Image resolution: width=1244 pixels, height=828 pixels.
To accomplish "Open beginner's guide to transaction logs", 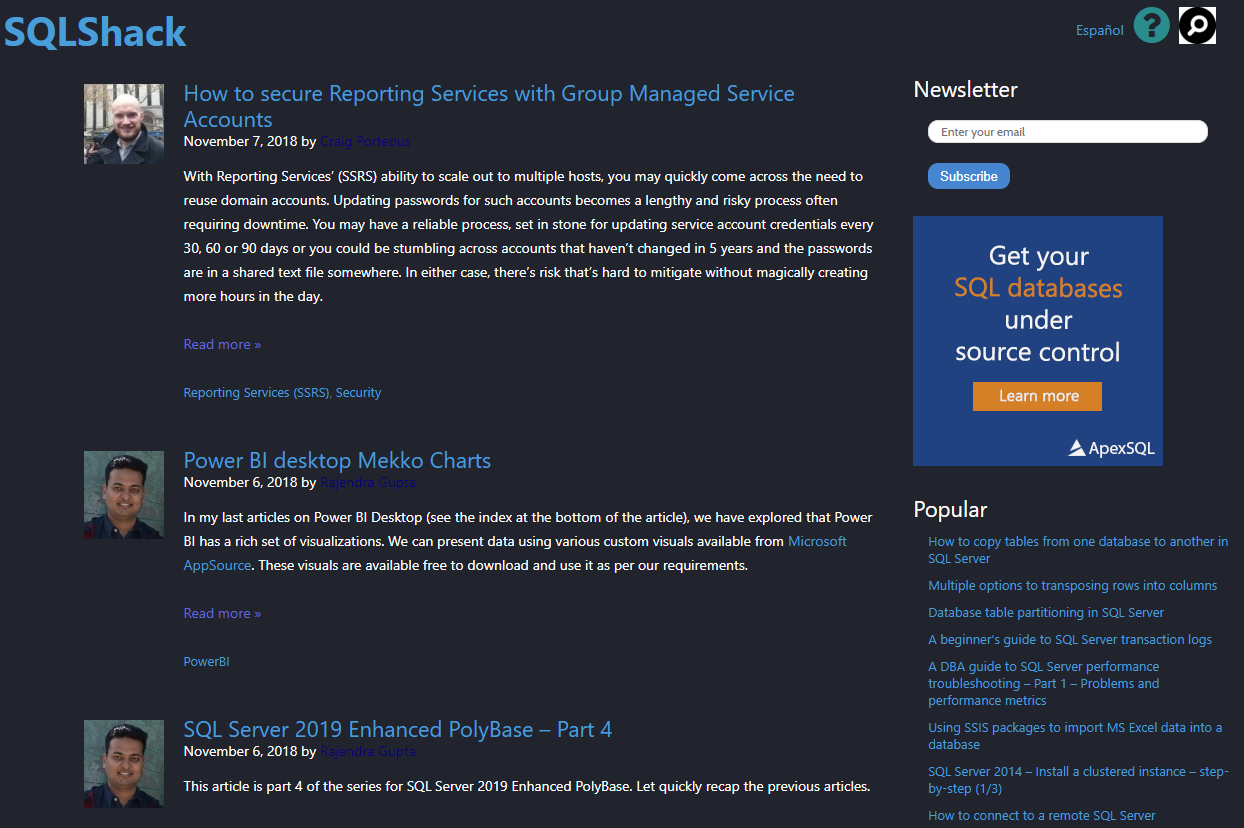I will click(x=1070, y=640).
